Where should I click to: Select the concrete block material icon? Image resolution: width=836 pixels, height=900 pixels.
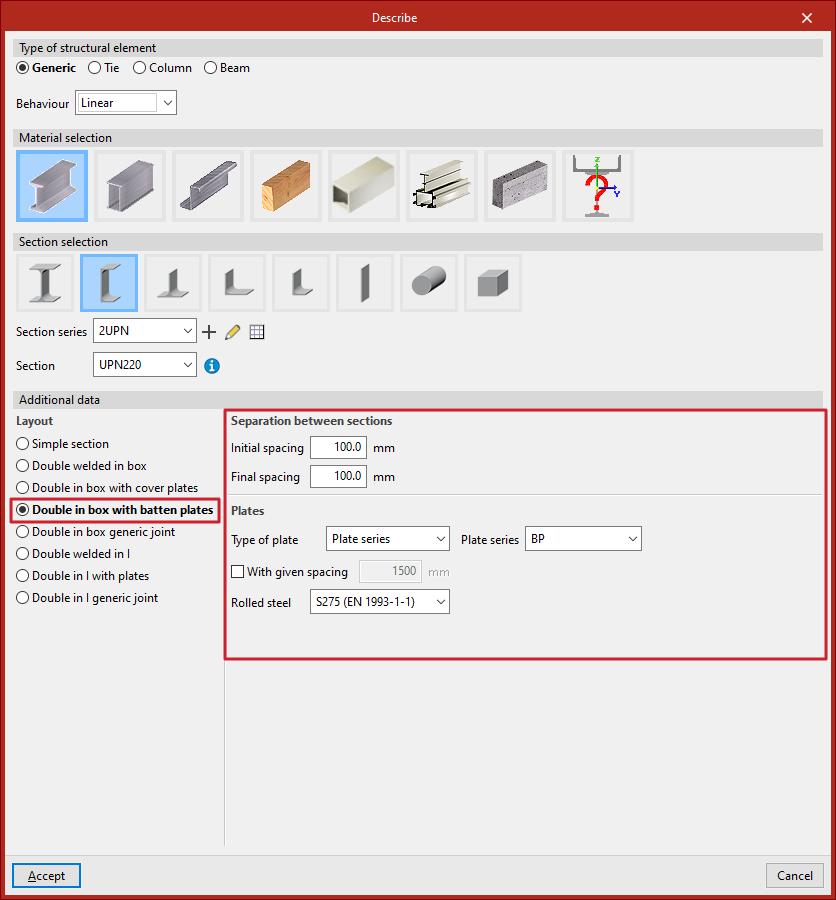[520, 186]
